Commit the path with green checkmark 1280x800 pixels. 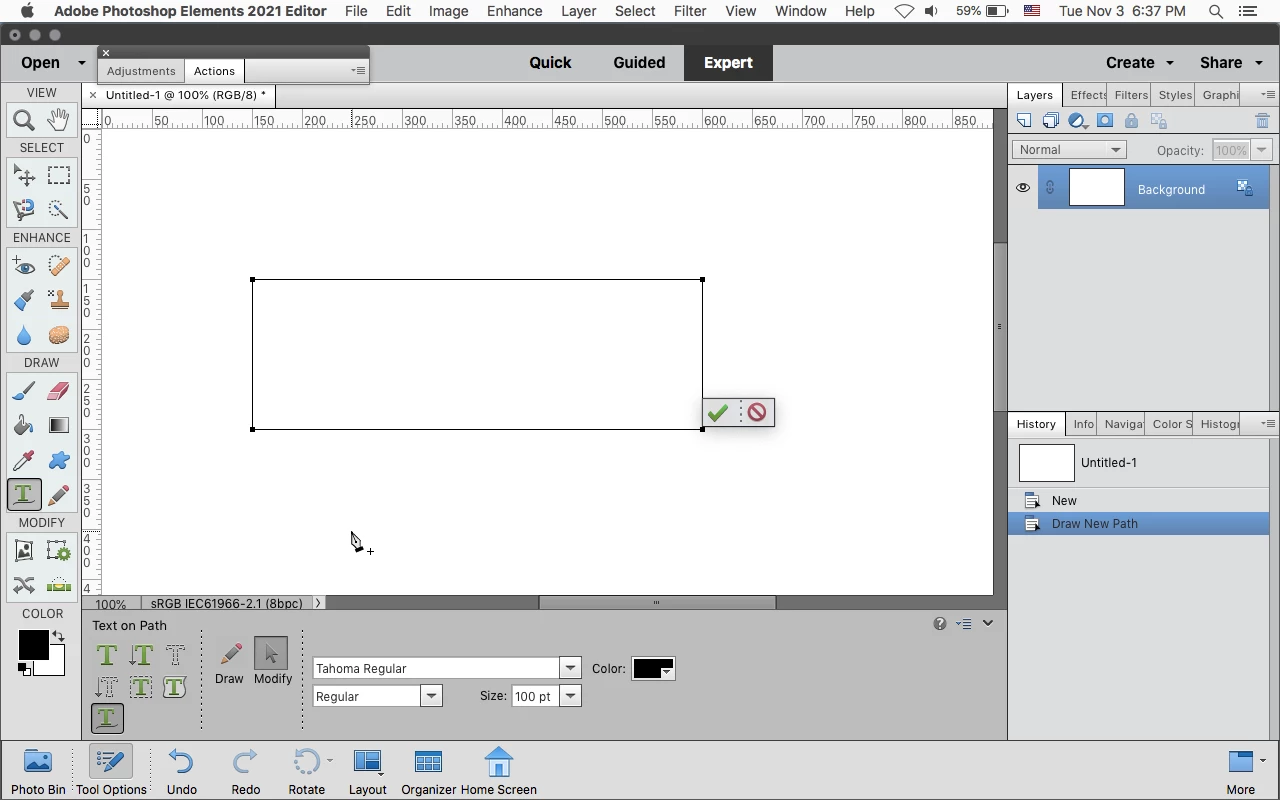click(x=717, y=412)
